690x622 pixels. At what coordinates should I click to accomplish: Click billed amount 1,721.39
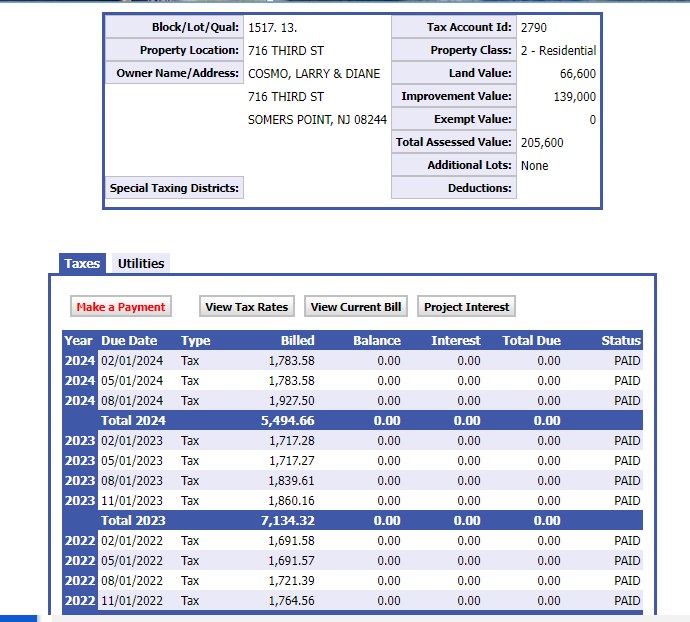tap(292, 581)
